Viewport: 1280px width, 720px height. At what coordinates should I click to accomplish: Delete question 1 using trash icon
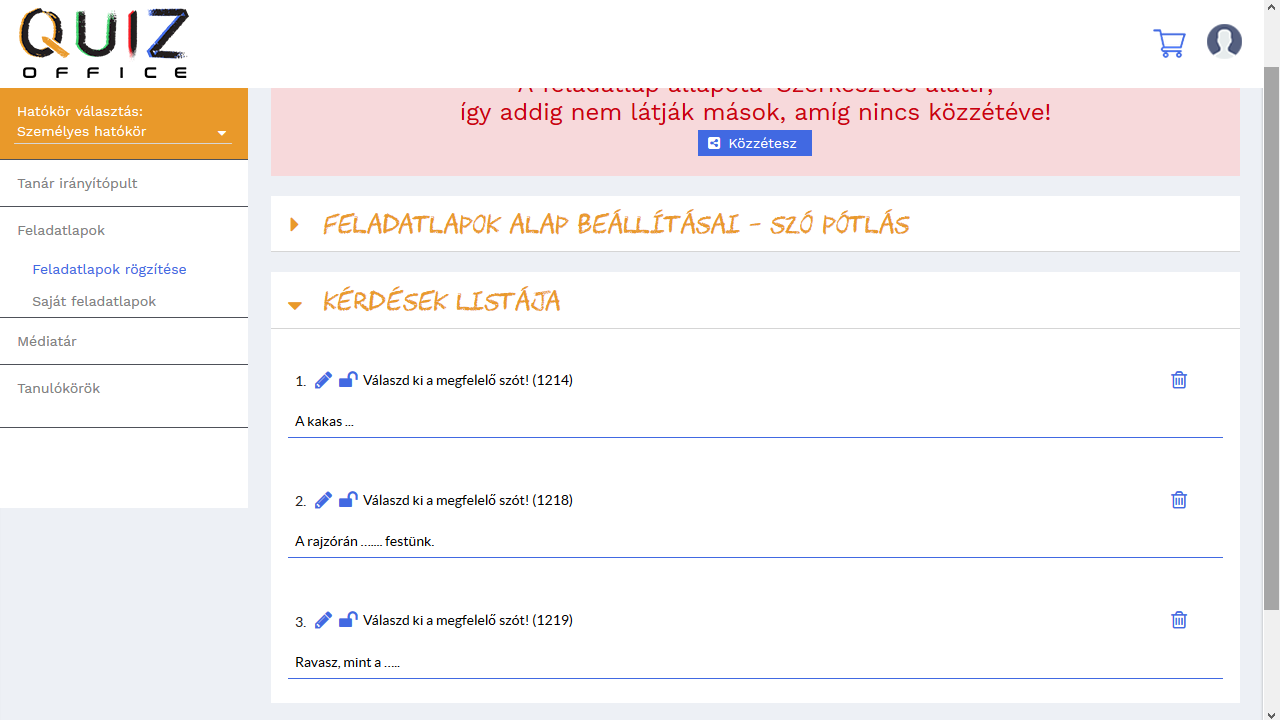click(x=1179, y=380)
